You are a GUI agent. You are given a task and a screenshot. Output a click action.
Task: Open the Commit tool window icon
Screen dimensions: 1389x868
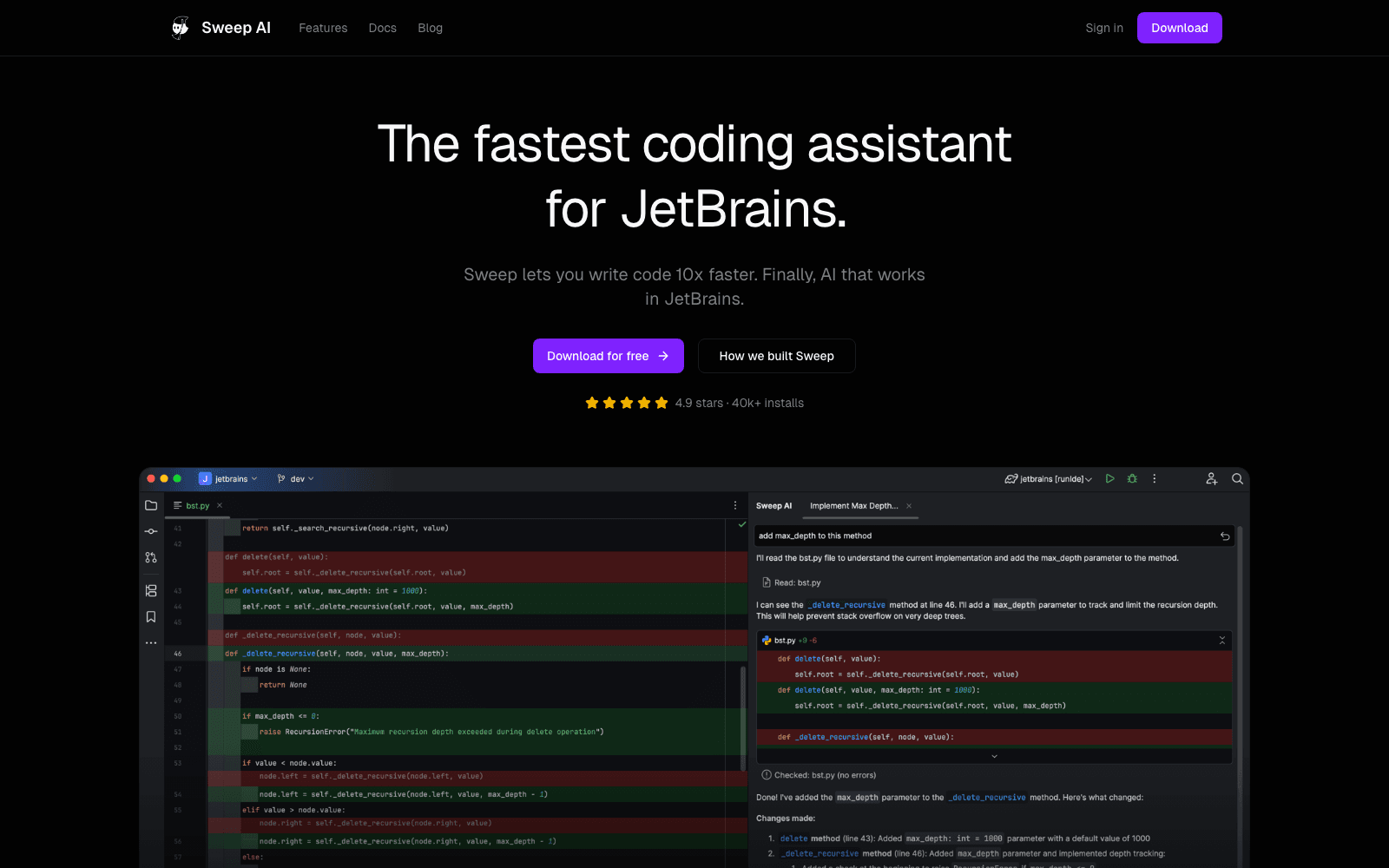151,531
